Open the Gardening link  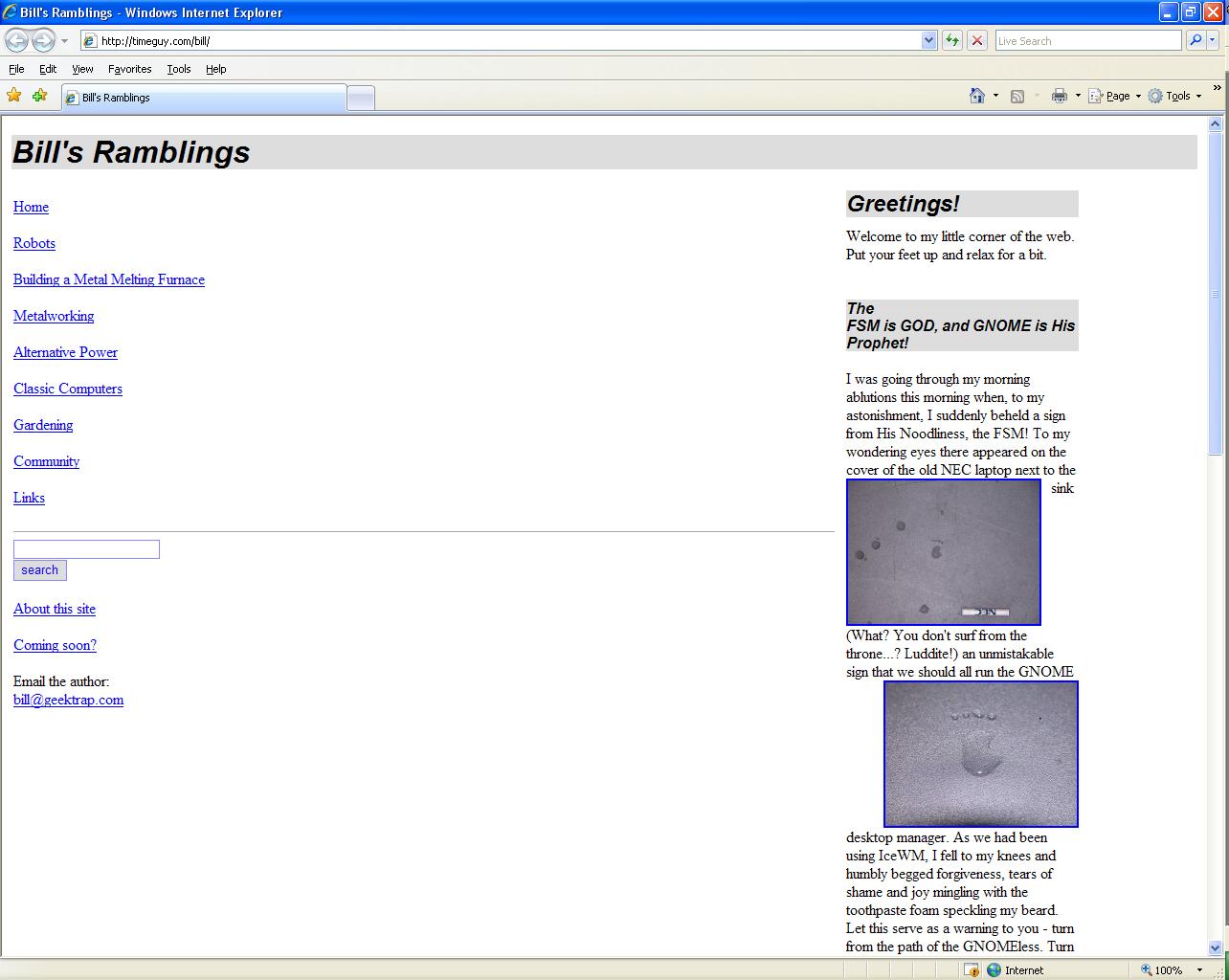43,425
